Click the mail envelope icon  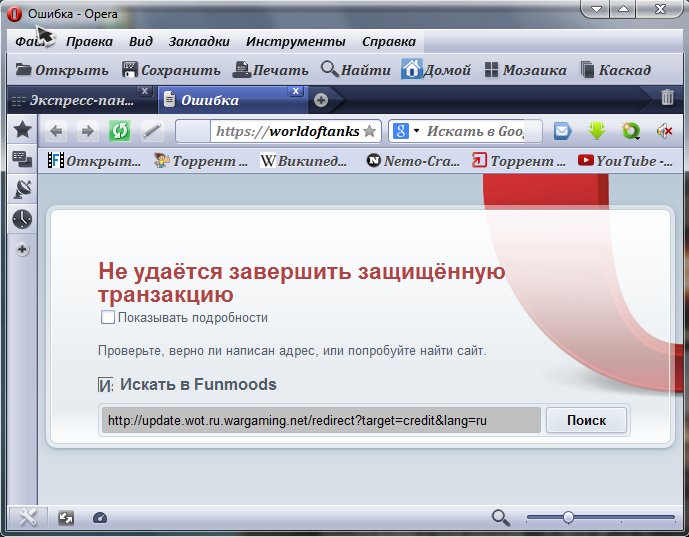(562, 131)
